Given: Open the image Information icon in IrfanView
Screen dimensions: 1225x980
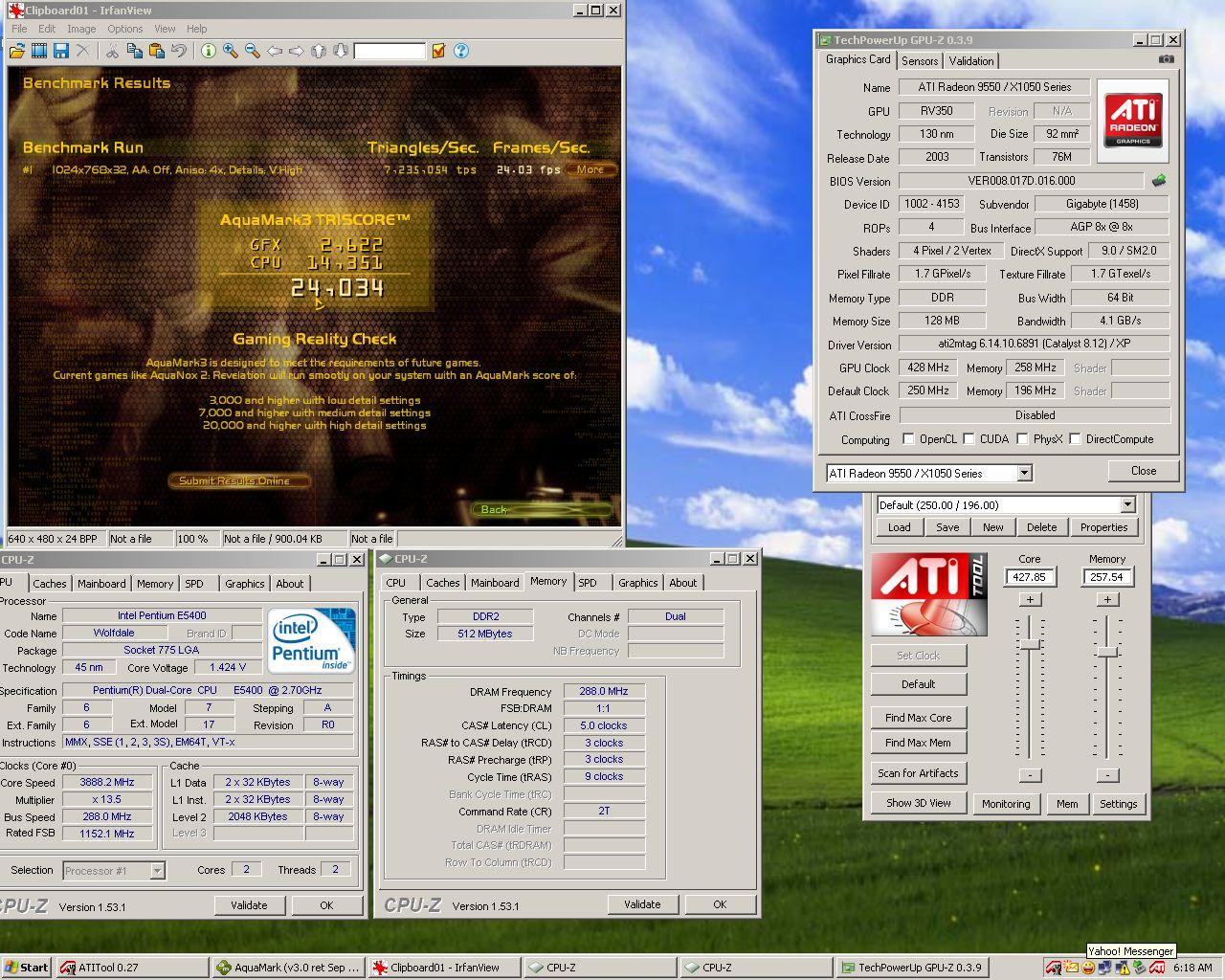Looking at the screenshot, I should (208, 51).
